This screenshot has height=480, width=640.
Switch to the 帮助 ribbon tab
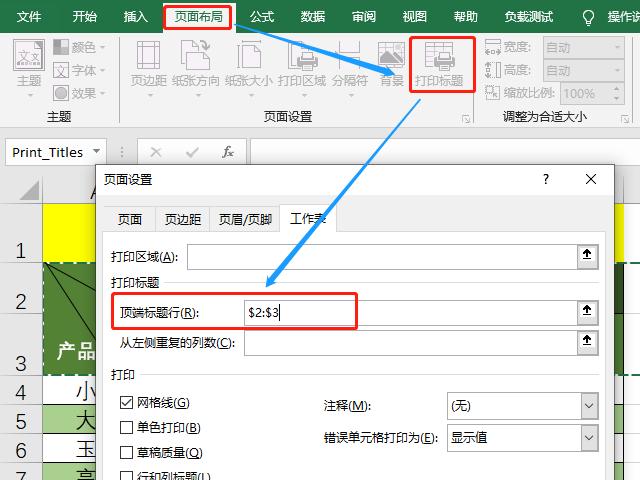(465, 17)
